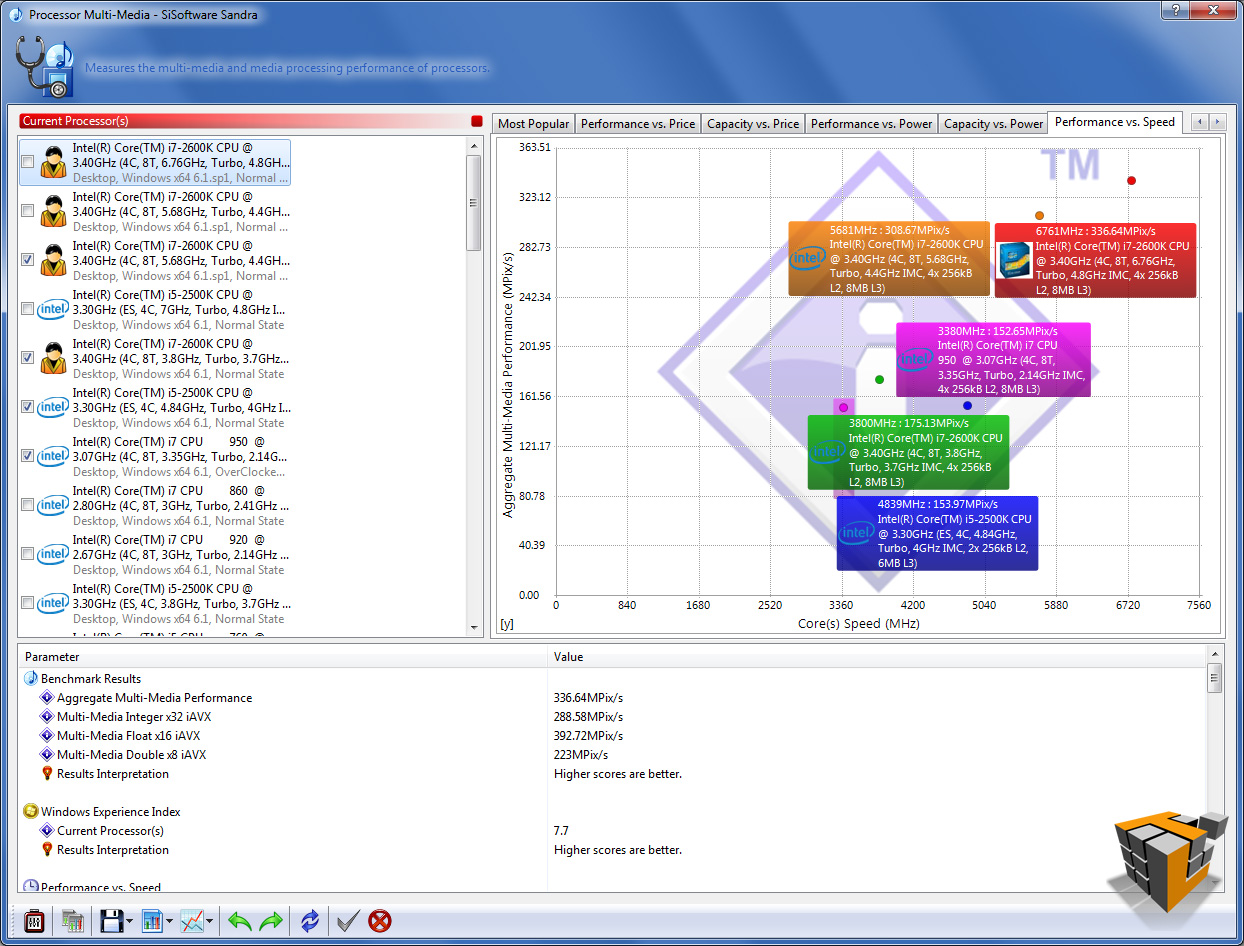
Task: Click the Intel logo of i7 950 list row
Action: 53,456
